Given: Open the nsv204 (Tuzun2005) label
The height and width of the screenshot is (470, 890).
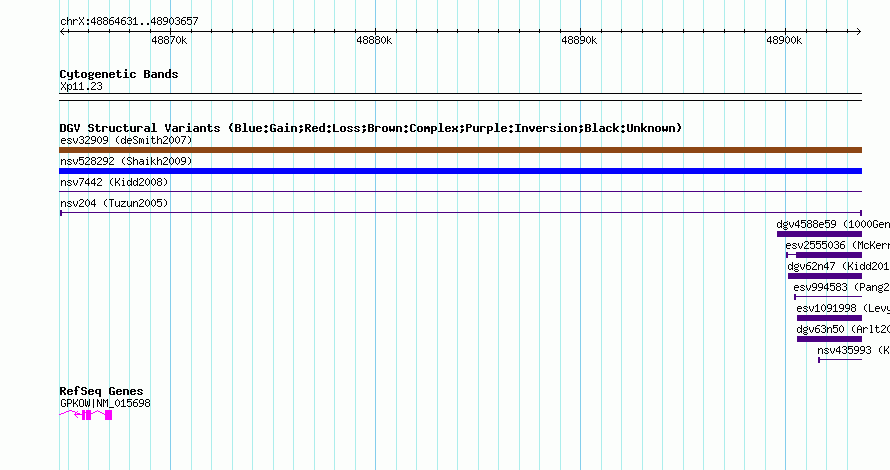Looking at the screenshot, I should pyautogui.click(x=114, y=203).
